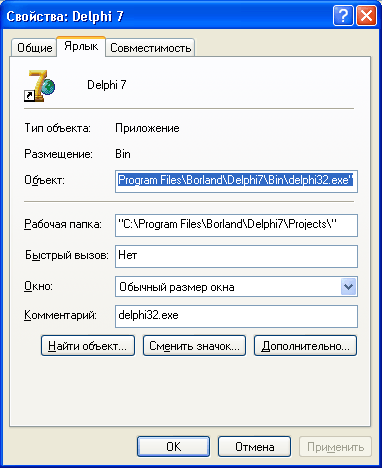Click the Отмена cancel button
This screenshot has width=382, height=468.
[254, 447]
